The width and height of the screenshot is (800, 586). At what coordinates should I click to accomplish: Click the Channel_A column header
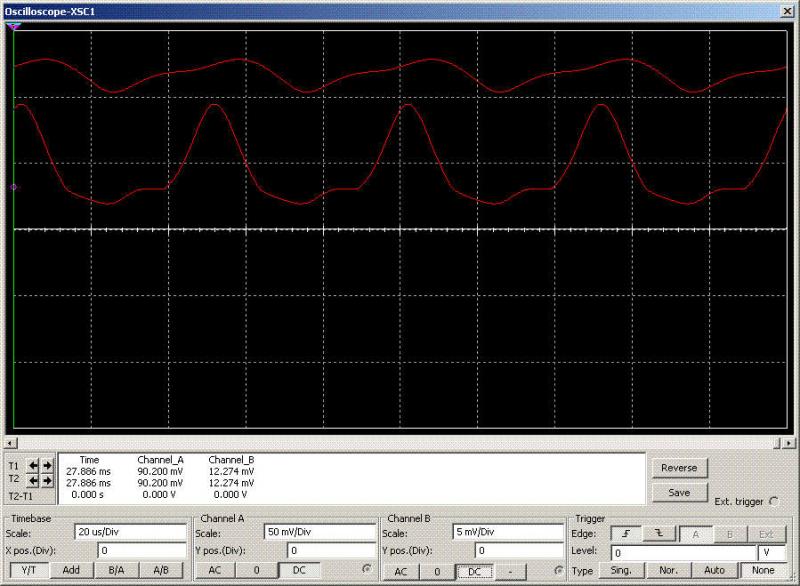[160, 460]
